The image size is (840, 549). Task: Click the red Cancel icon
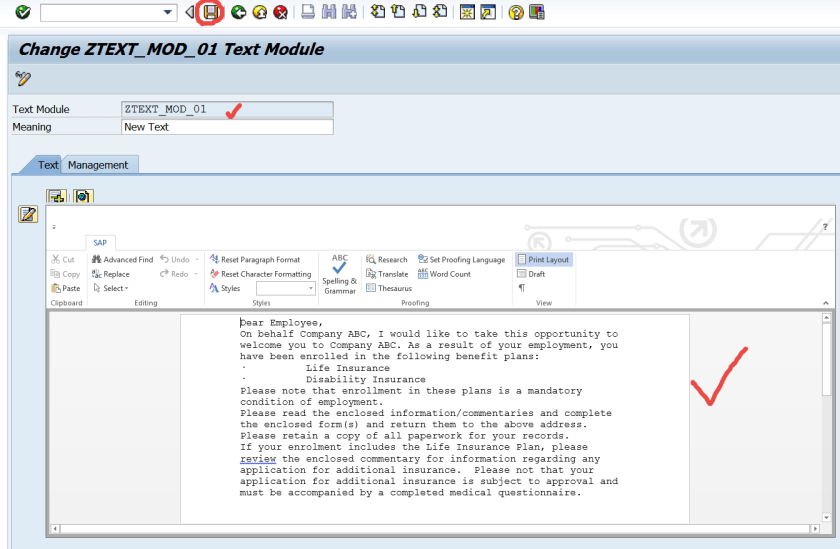click(x=280, y=12)
